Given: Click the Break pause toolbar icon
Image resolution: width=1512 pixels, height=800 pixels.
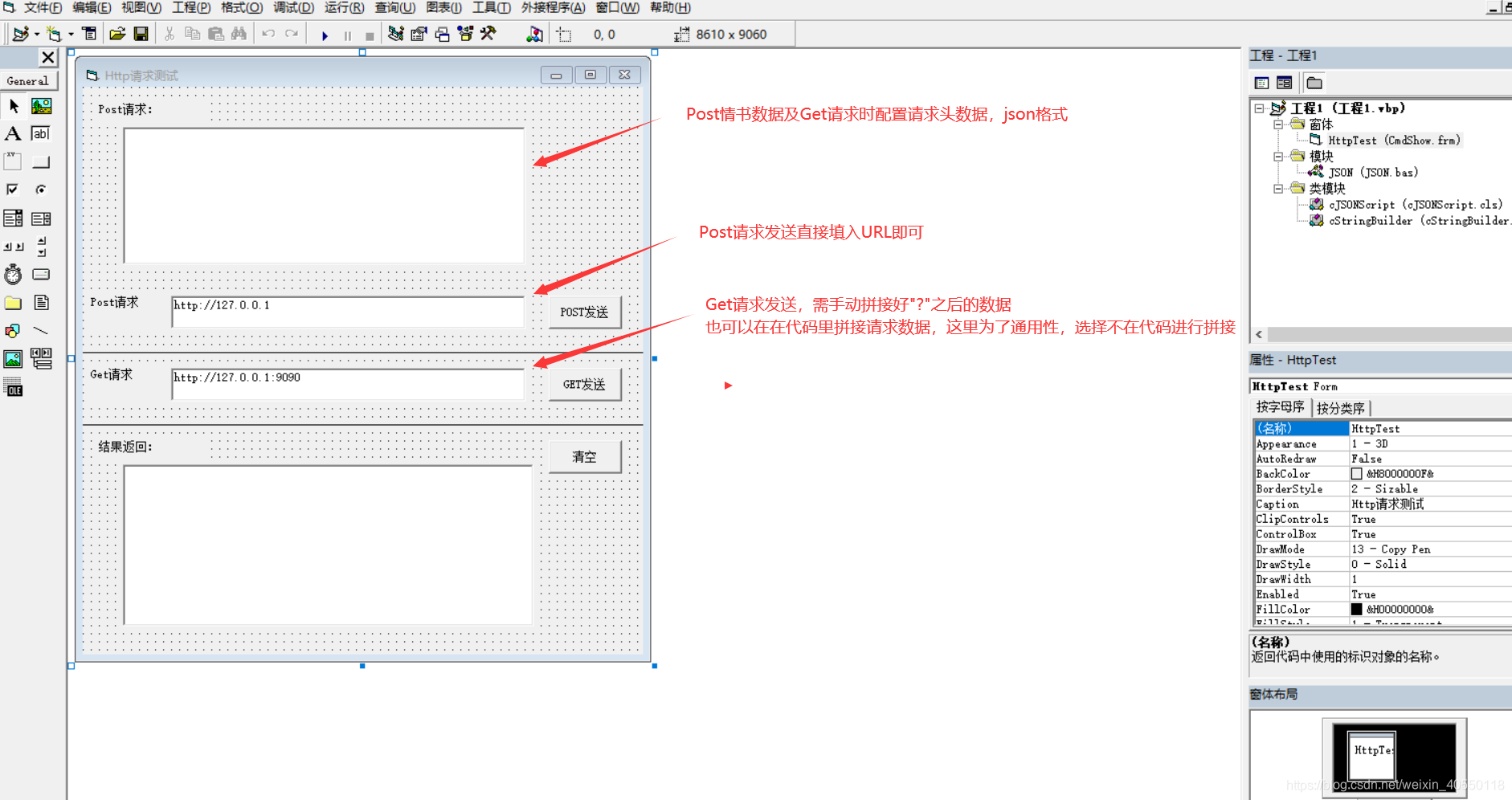Looking at the screenshot, I should pos(347,35).
